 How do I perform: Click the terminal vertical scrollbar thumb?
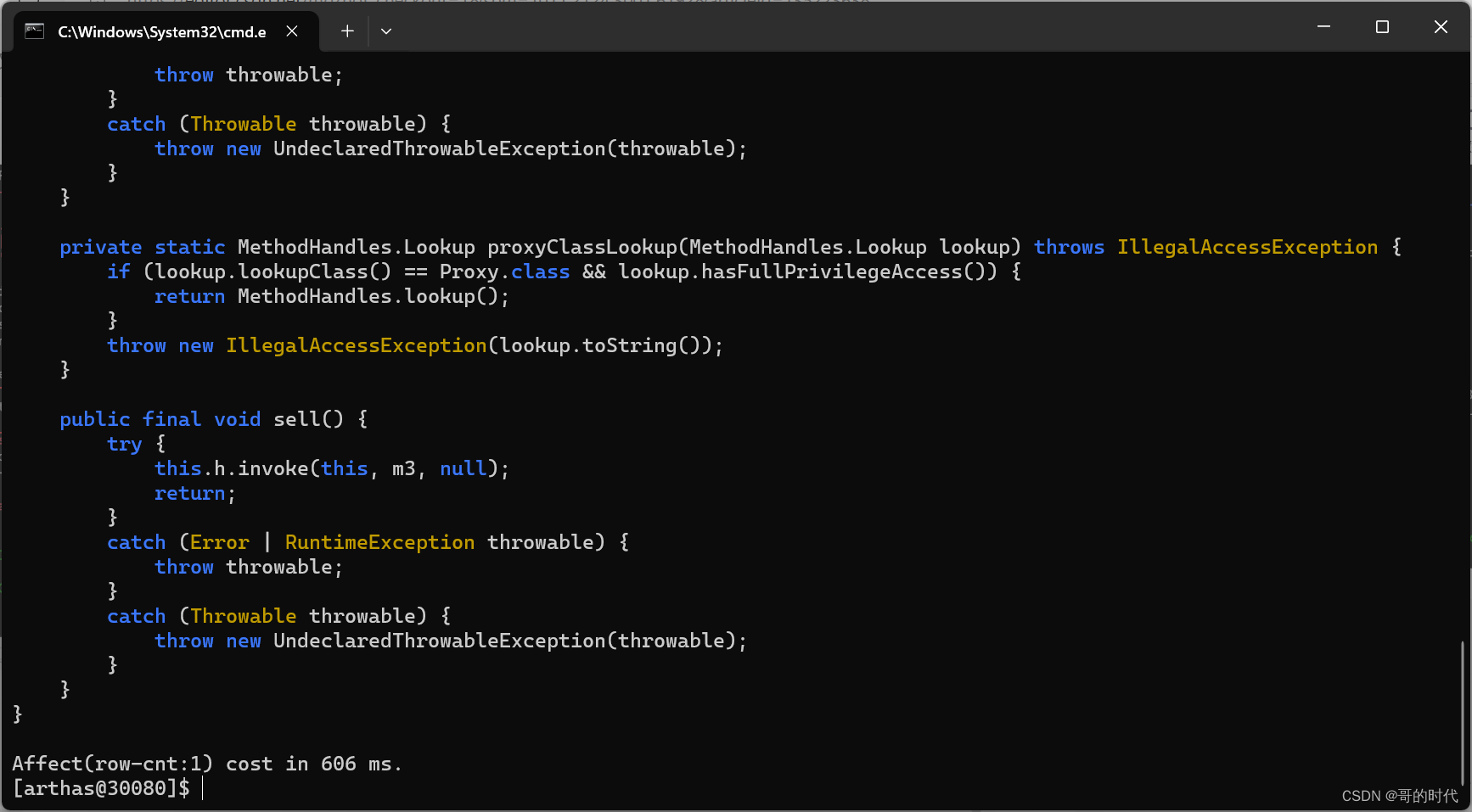pyautogui.click(x=1462, y=714)
